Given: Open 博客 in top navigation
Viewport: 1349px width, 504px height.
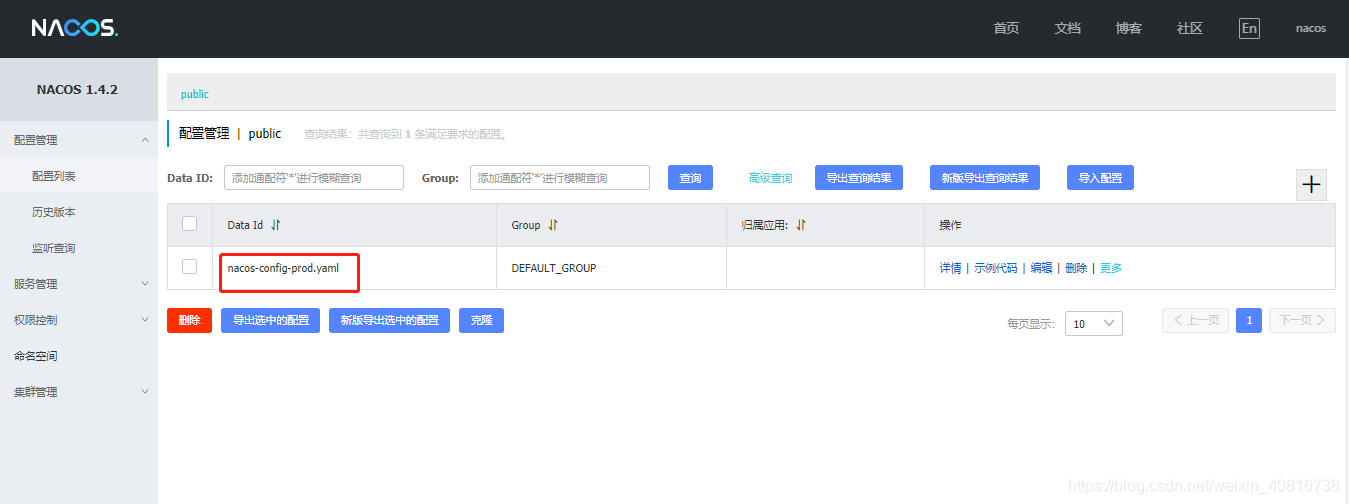Looking at the screenshot, I should [x=1129, y=28].
